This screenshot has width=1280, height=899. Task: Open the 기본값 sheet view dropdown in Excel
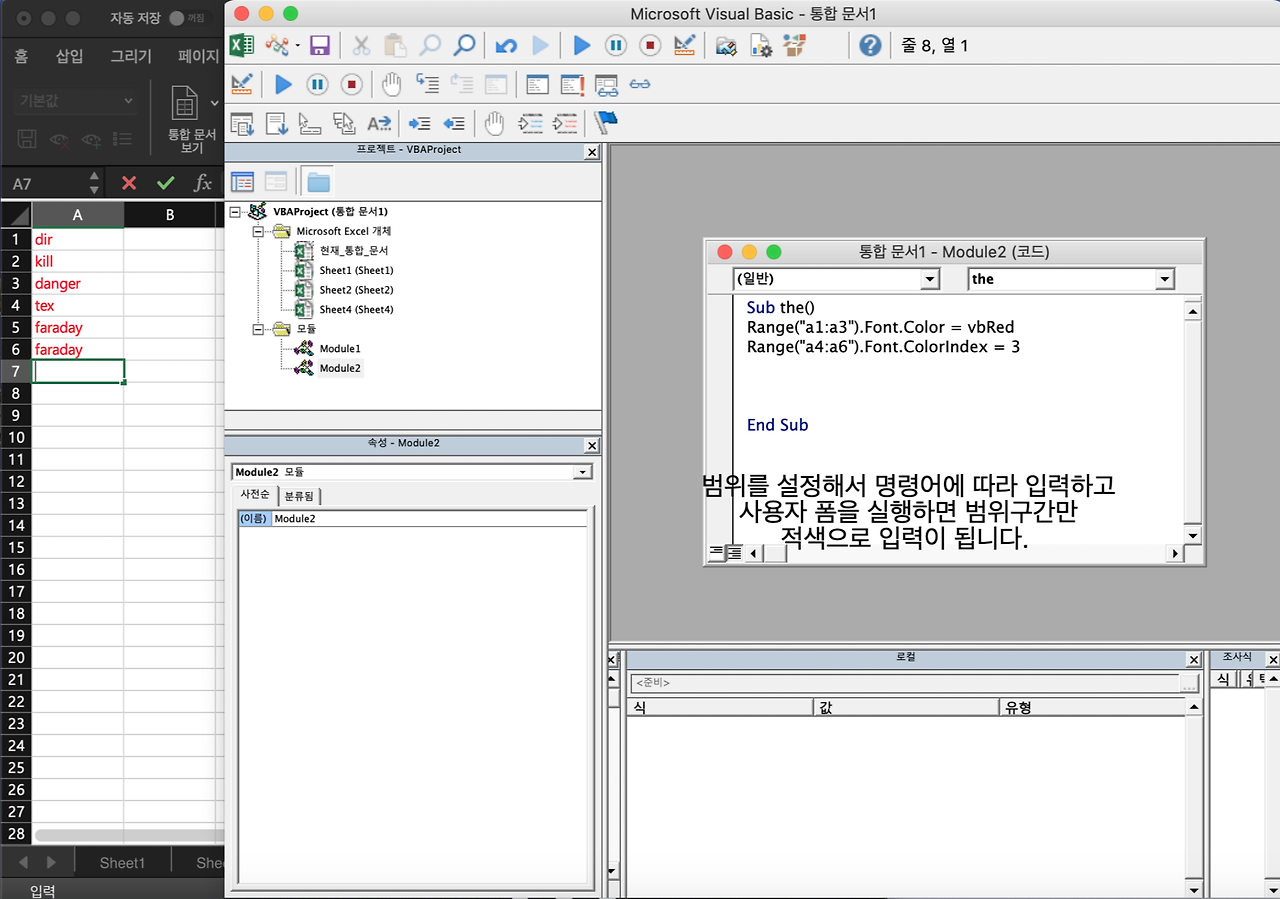coord(76,101)
